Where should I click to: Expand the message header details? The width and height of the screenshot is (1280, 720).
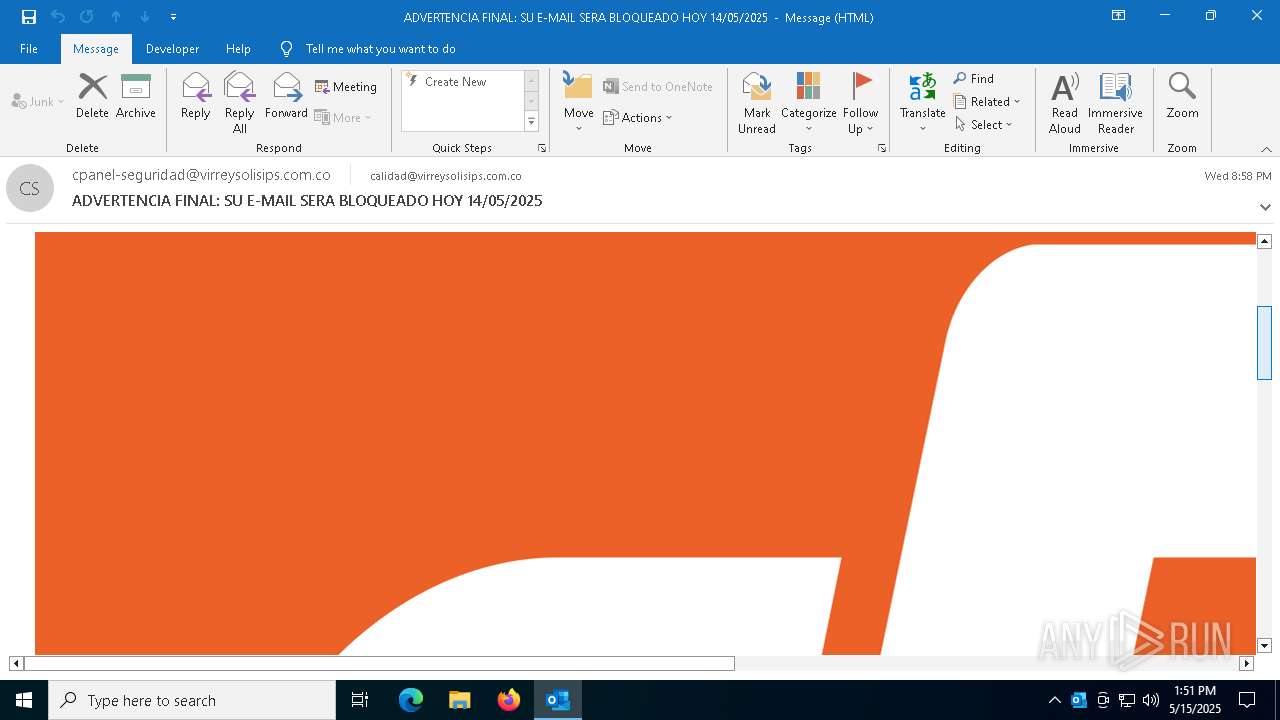pyautogui.click(x=1265, y=207)
